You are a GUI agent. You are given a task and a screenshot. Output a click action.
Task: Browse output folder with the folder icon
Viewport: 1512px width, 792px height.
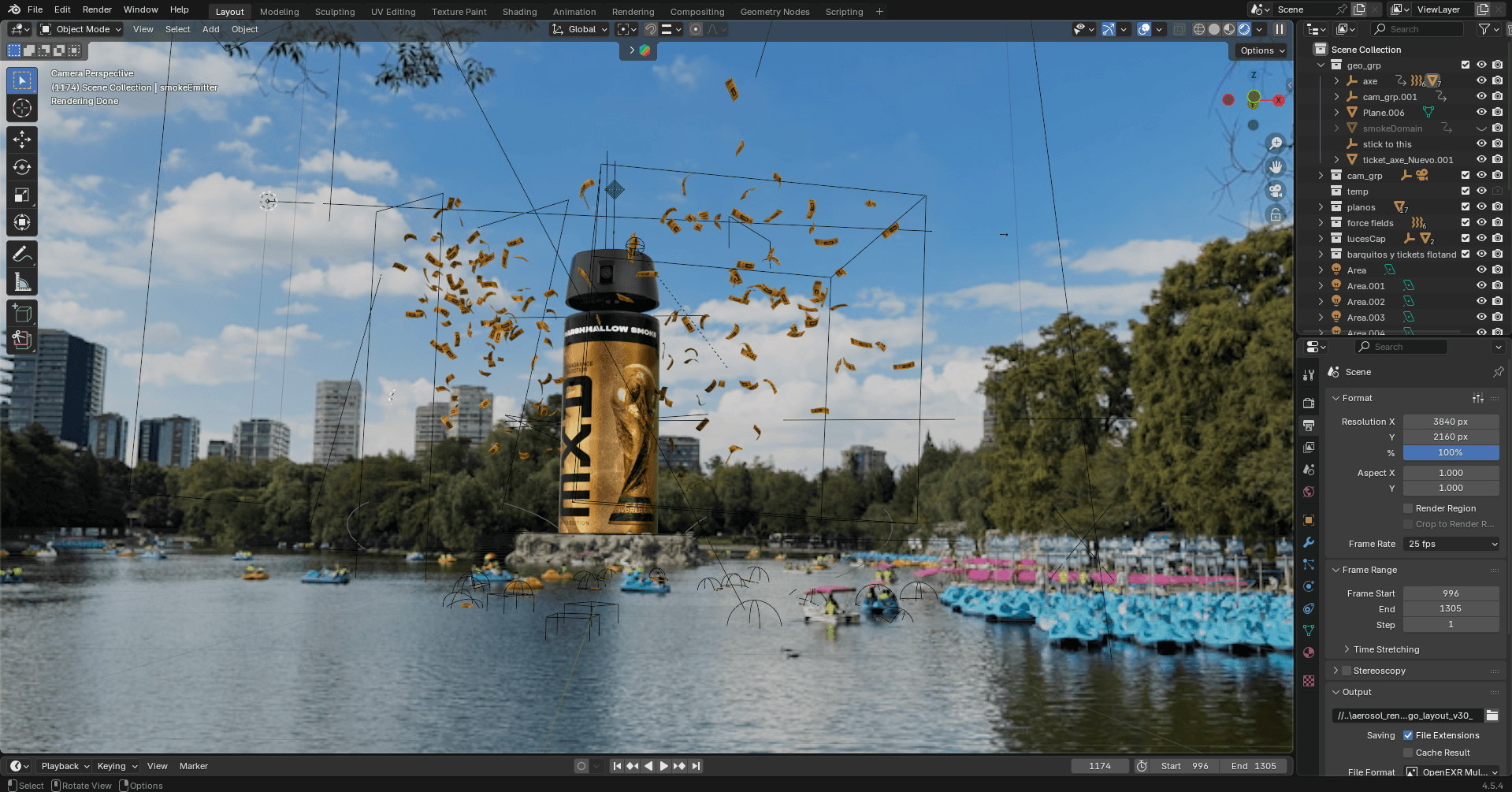pos(1492,716)
